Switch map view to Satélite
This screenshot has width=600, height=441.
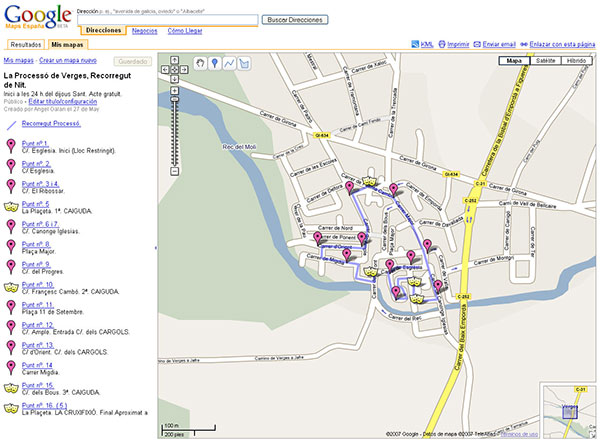(545, 60)
